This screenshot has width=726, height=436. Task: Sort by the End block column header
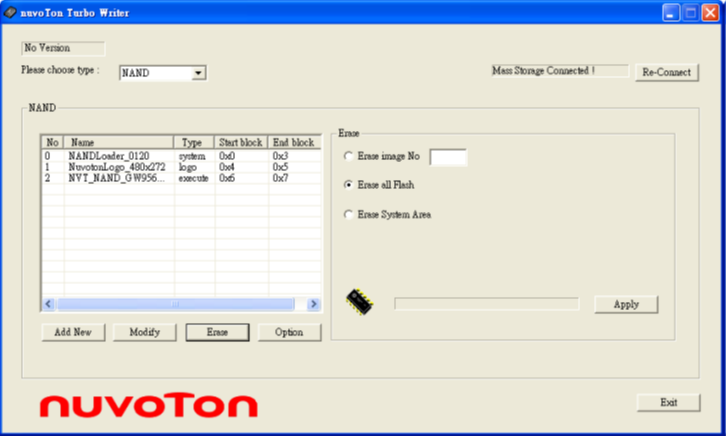(x=294, y=142)
